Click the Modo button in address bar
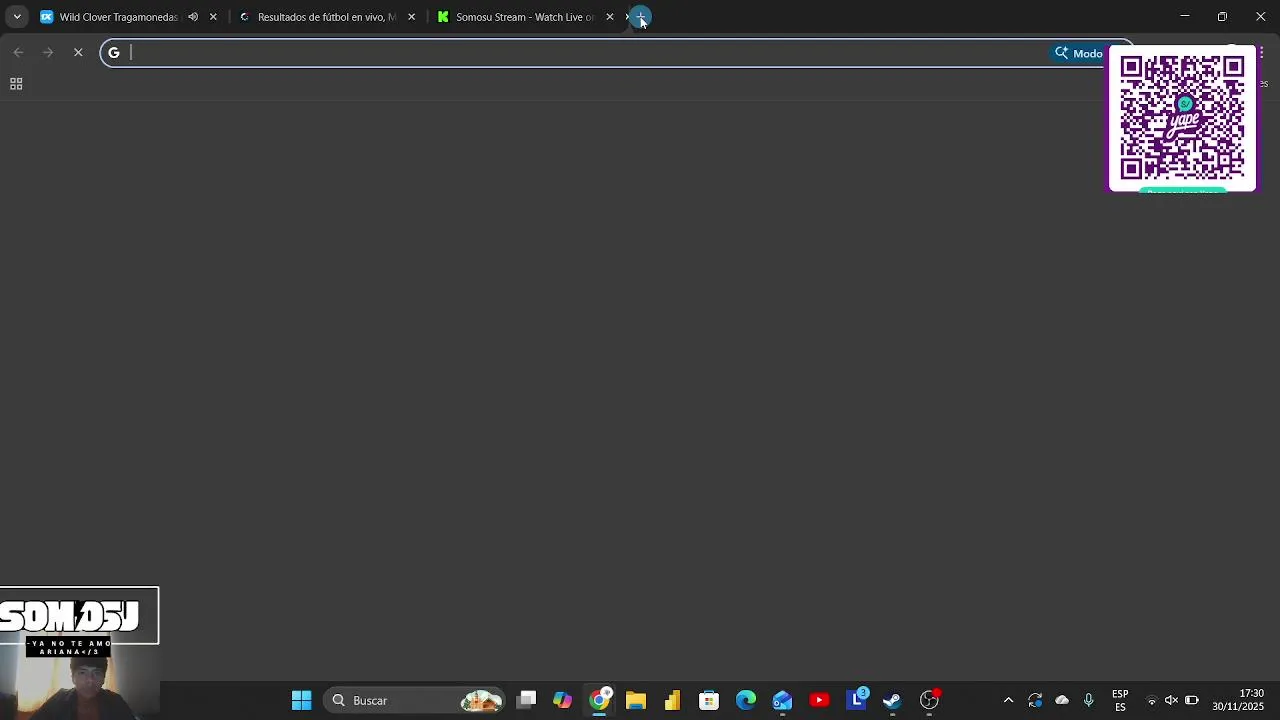Image resolution: width=1280 pixels, height=720 pixels. (1078, 53)
